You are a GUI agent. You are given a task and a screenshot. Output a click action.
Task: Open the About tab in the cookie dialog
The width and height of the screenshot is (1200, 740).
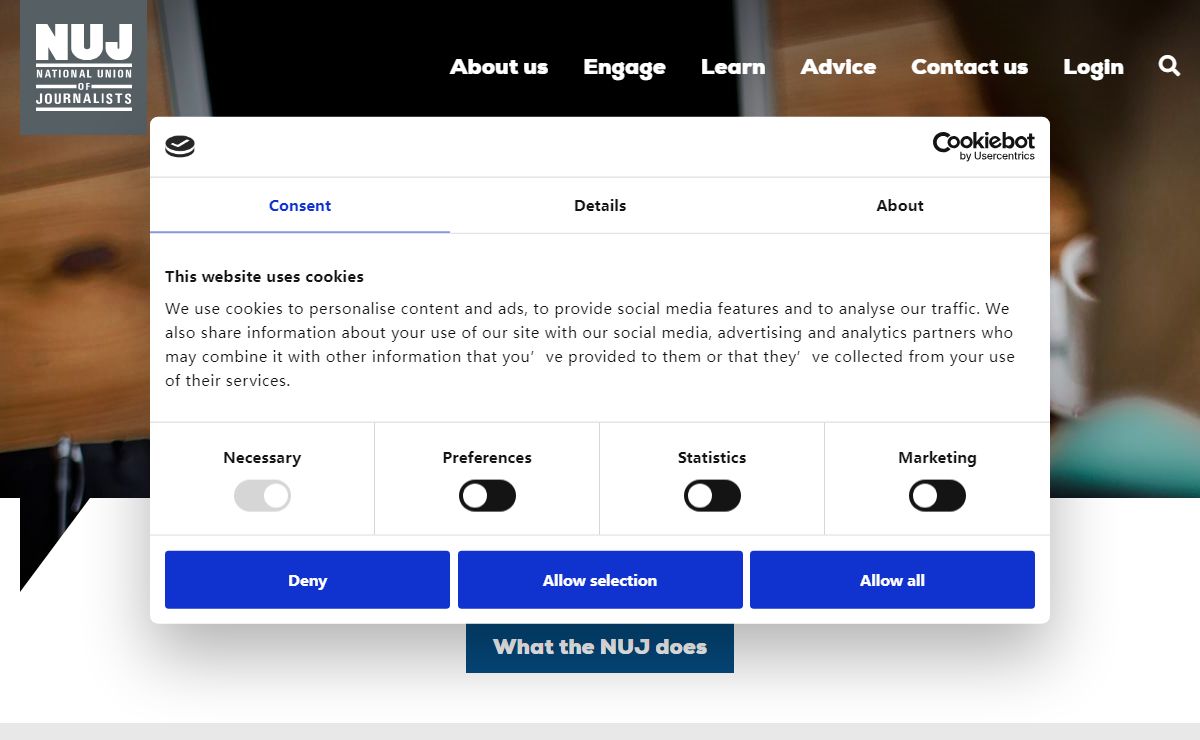(x=900, y=206)
